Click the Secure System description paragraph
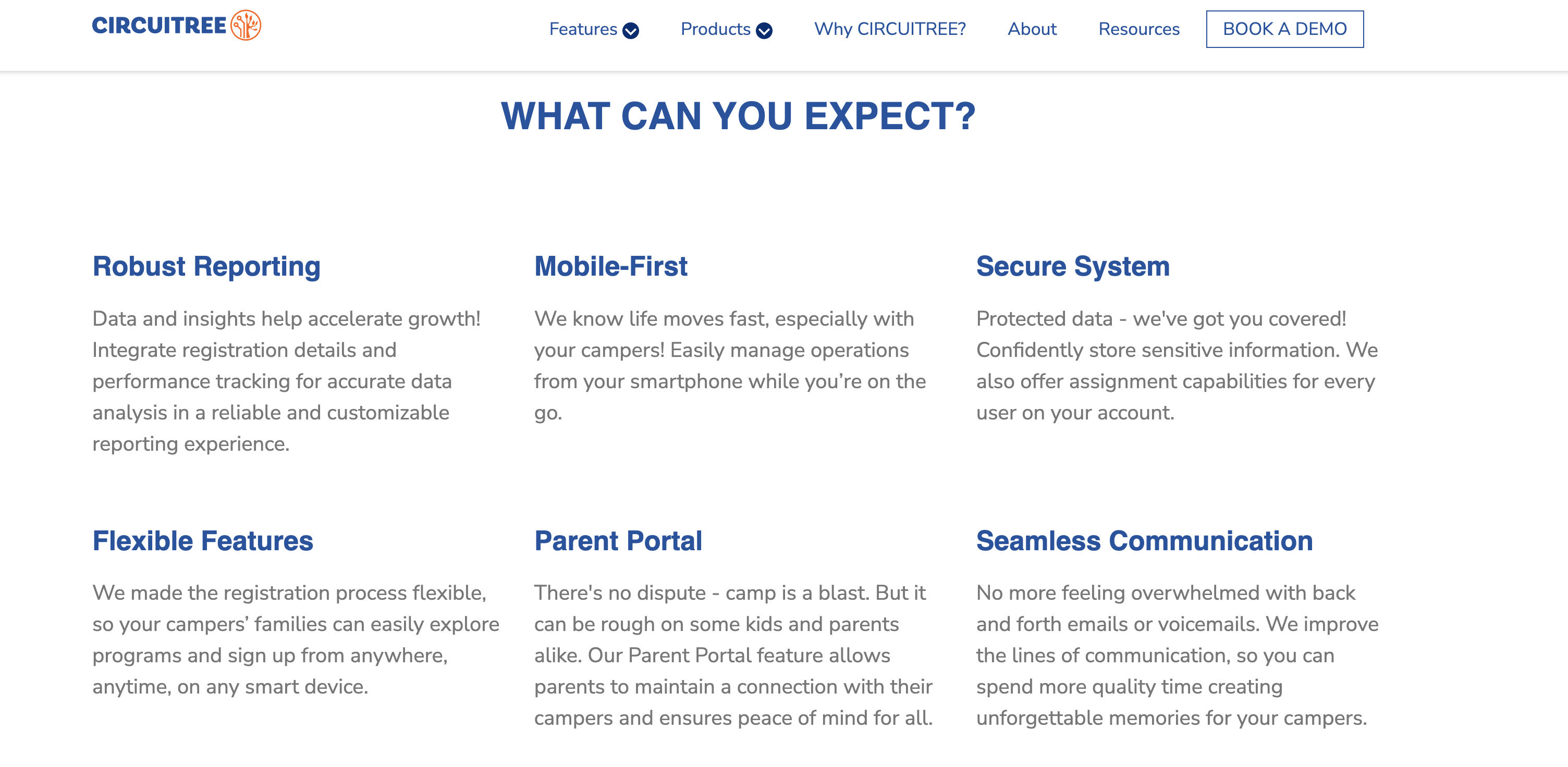Image resolution: width=1568 pixels, height=767 pixels. (1177, 366)
